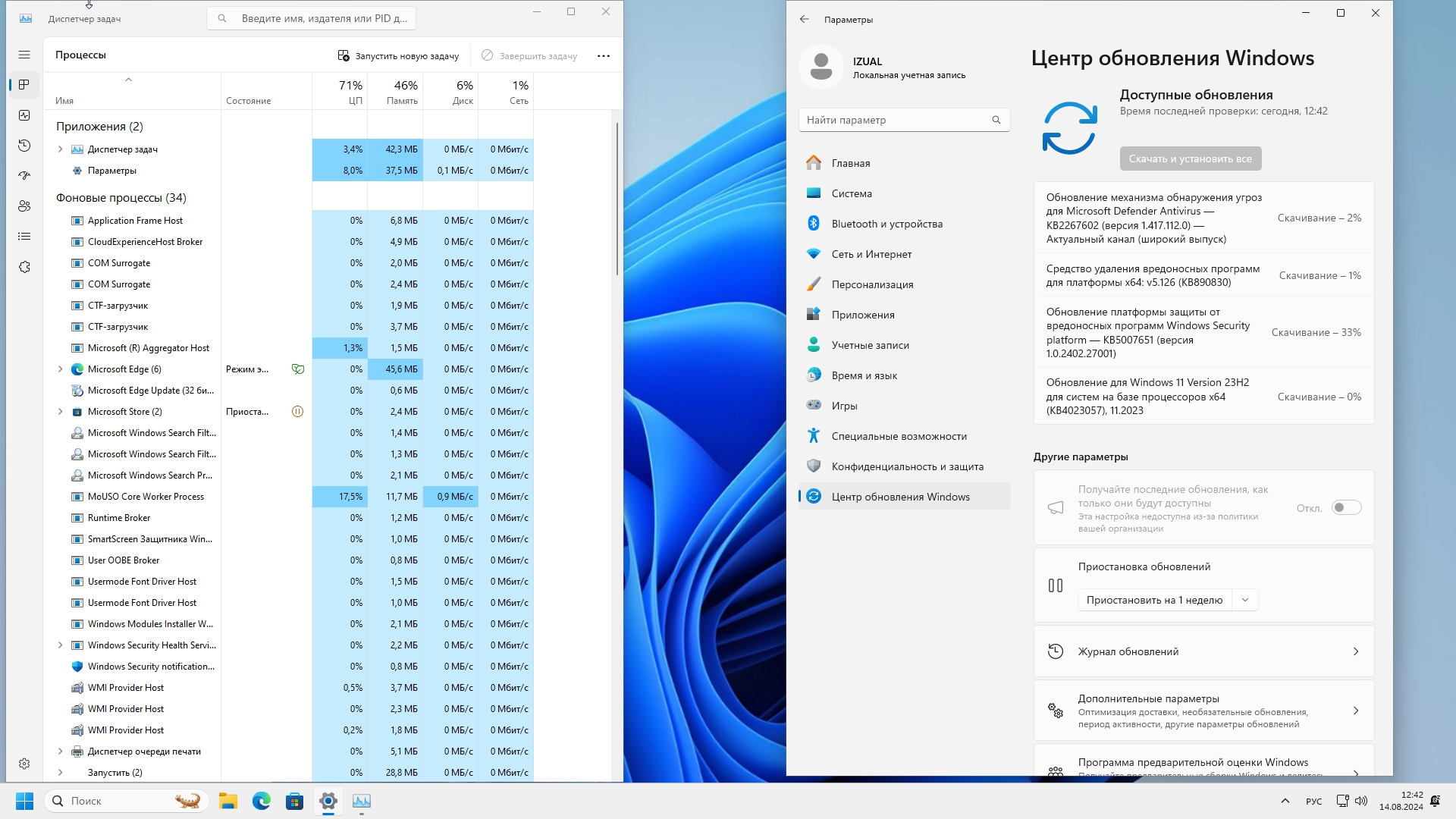Open Microsoft Edge from the taskbar
Screen dimensions: 1456x819
(x=262, y=801)
